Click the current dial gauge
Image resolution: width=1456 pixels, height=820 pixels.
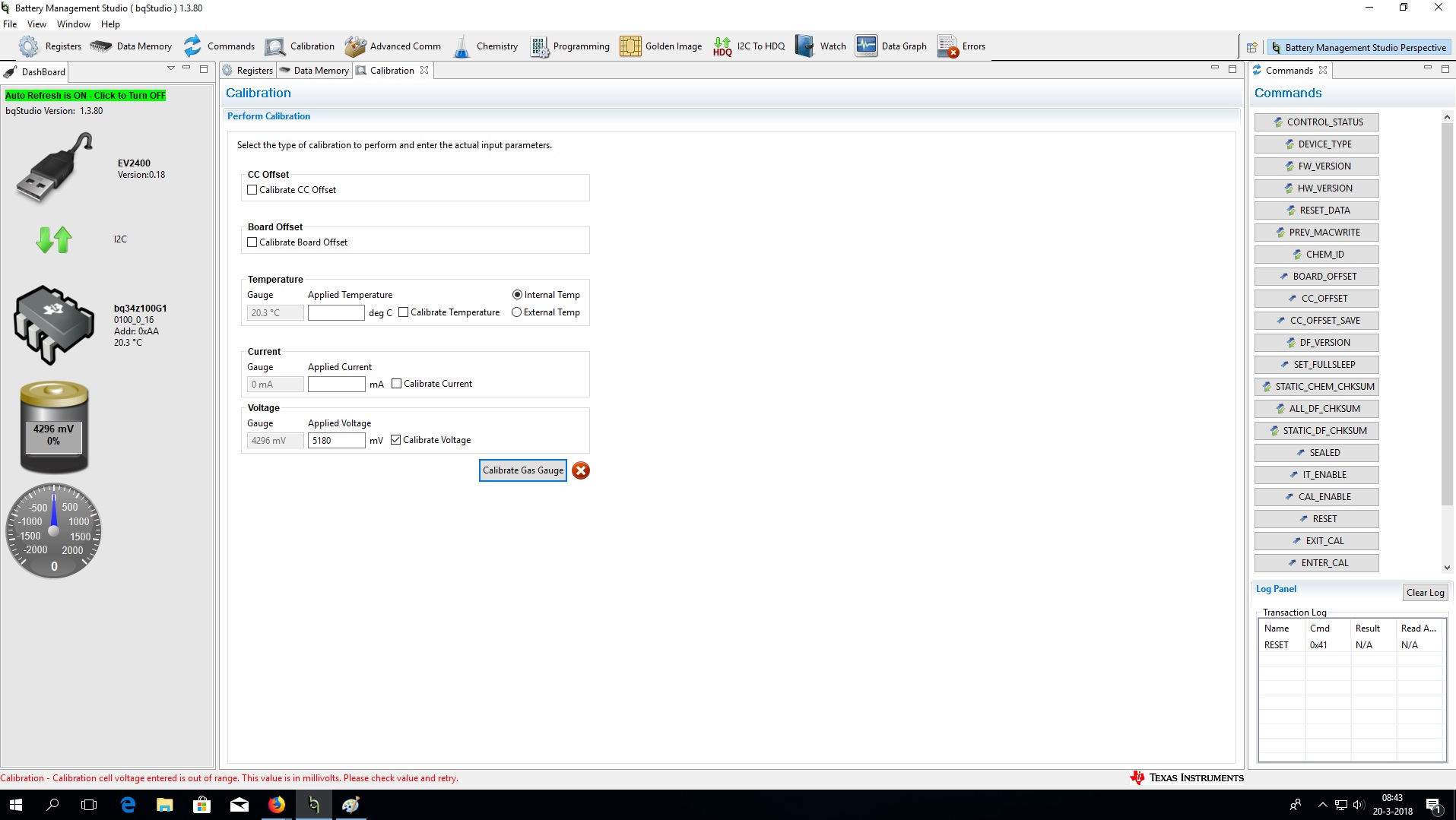54,531
